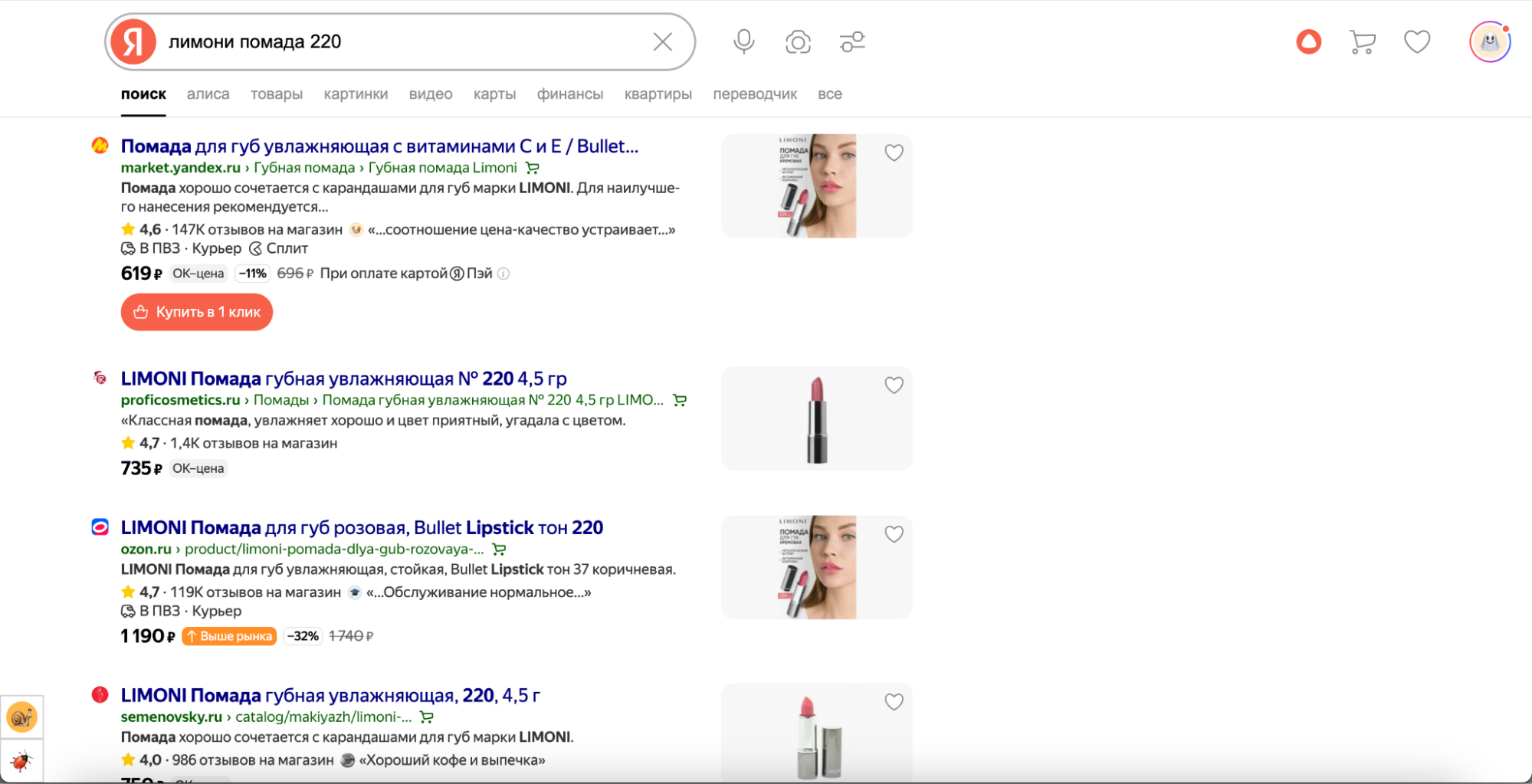Select the 'поиск' tab
The height and width of the screenshot is (784, 1532).
(x=143, y=94)
